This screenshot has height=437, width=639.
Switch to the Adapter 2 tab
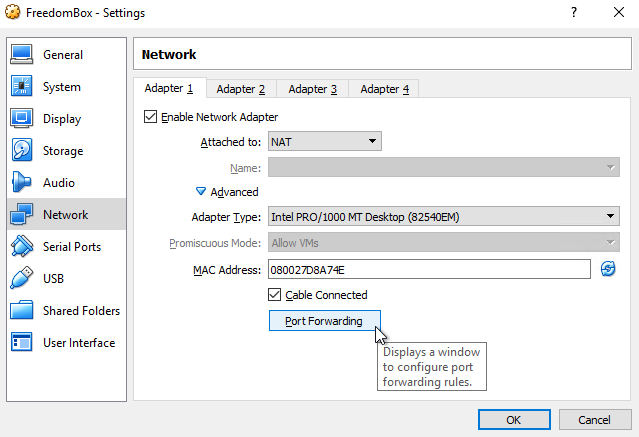coord(240,89)
